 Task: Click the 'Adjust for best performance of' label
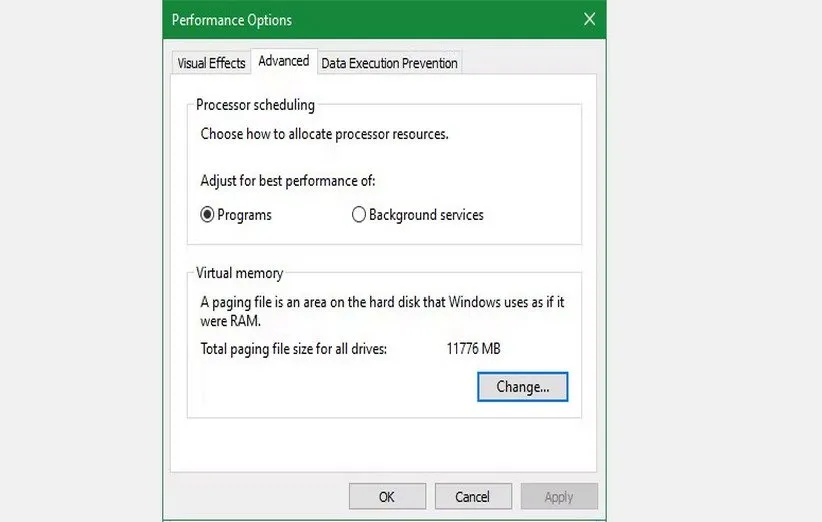(x=288, y=181)
